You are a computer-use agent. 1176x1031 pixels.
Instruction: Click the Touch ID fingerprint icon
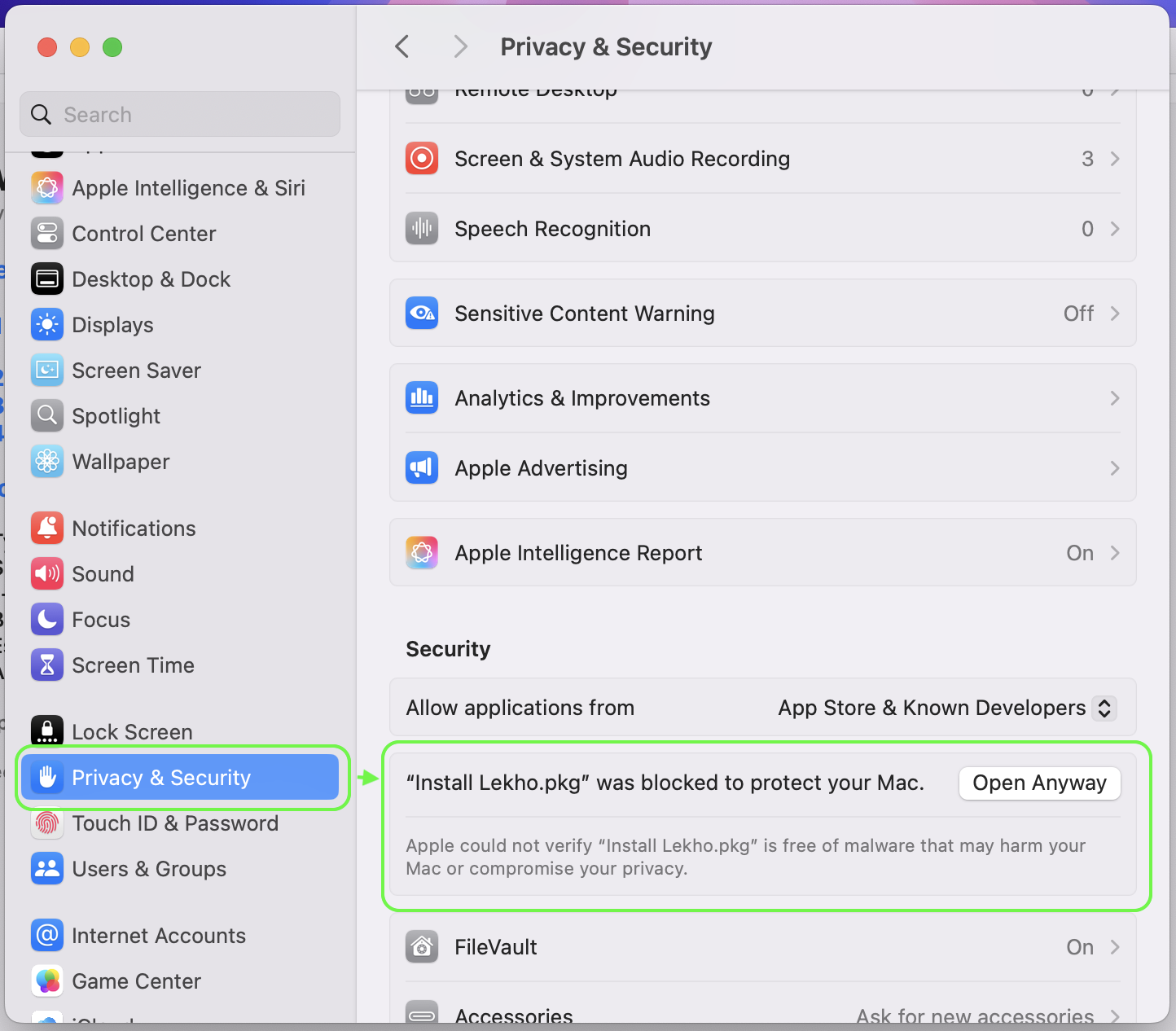(x=47, y=823)
